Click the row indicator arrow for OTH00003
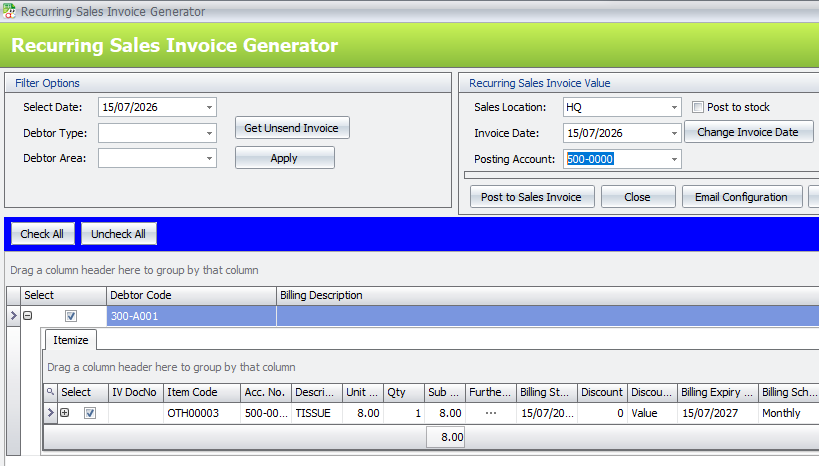 tap(50, 413)
